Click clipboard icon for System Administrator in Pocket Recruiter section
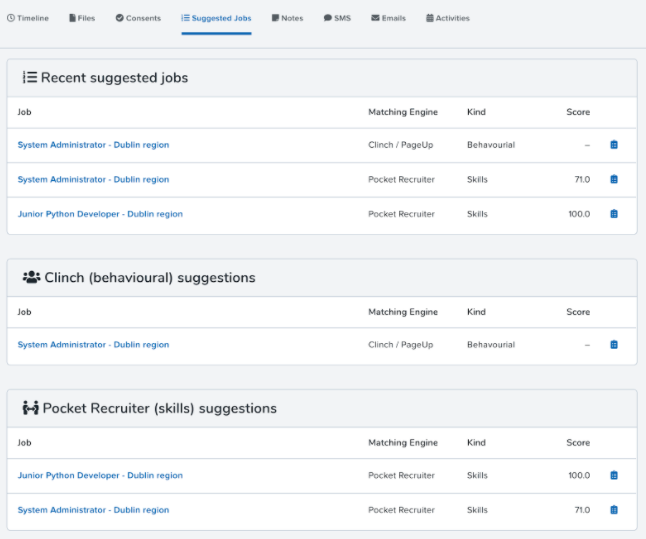The height and width of the screenshot is (539, 646). pyautogui.click(x=614, y=510)
